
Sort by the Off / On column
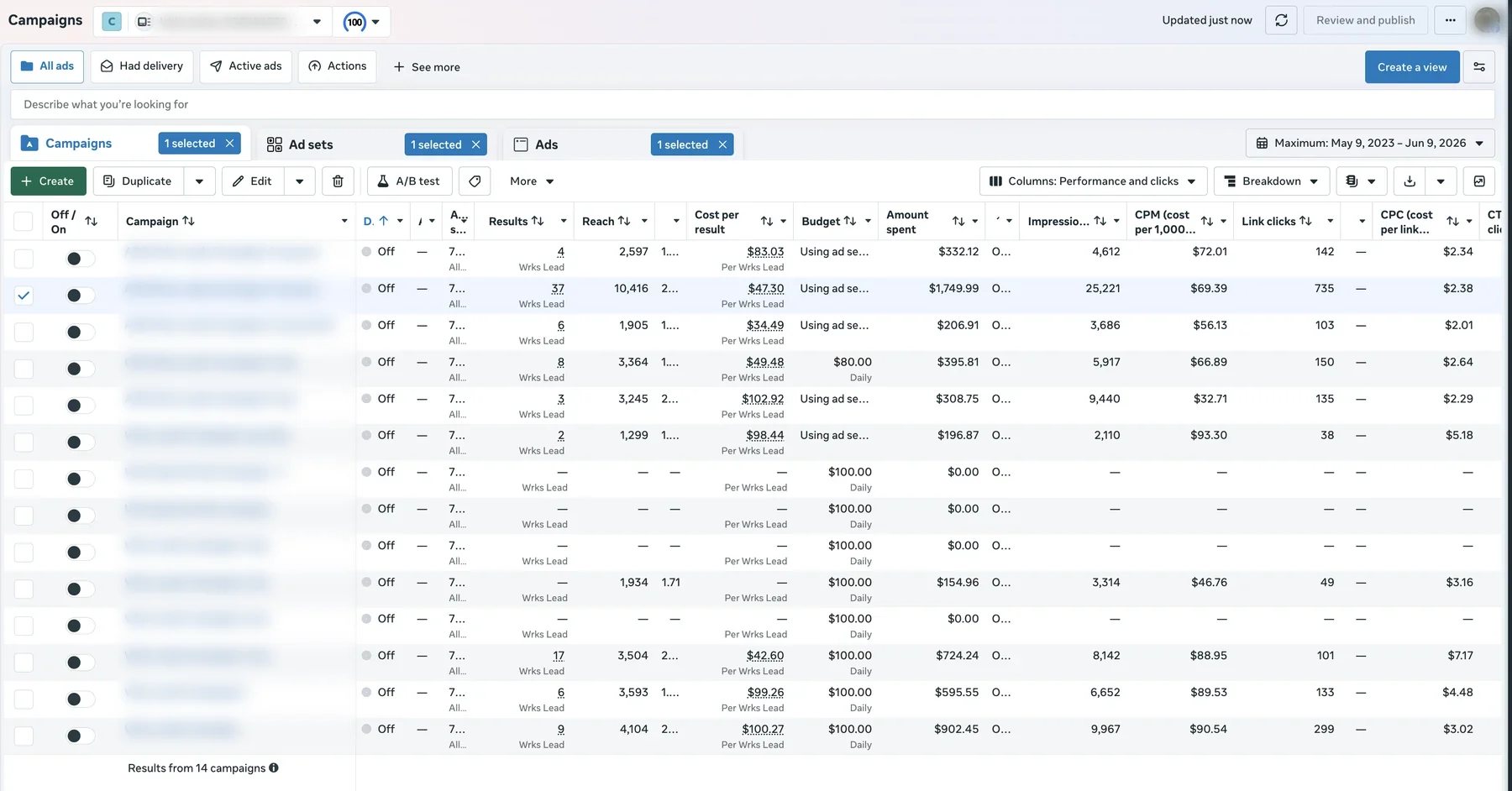coord(92,221)
